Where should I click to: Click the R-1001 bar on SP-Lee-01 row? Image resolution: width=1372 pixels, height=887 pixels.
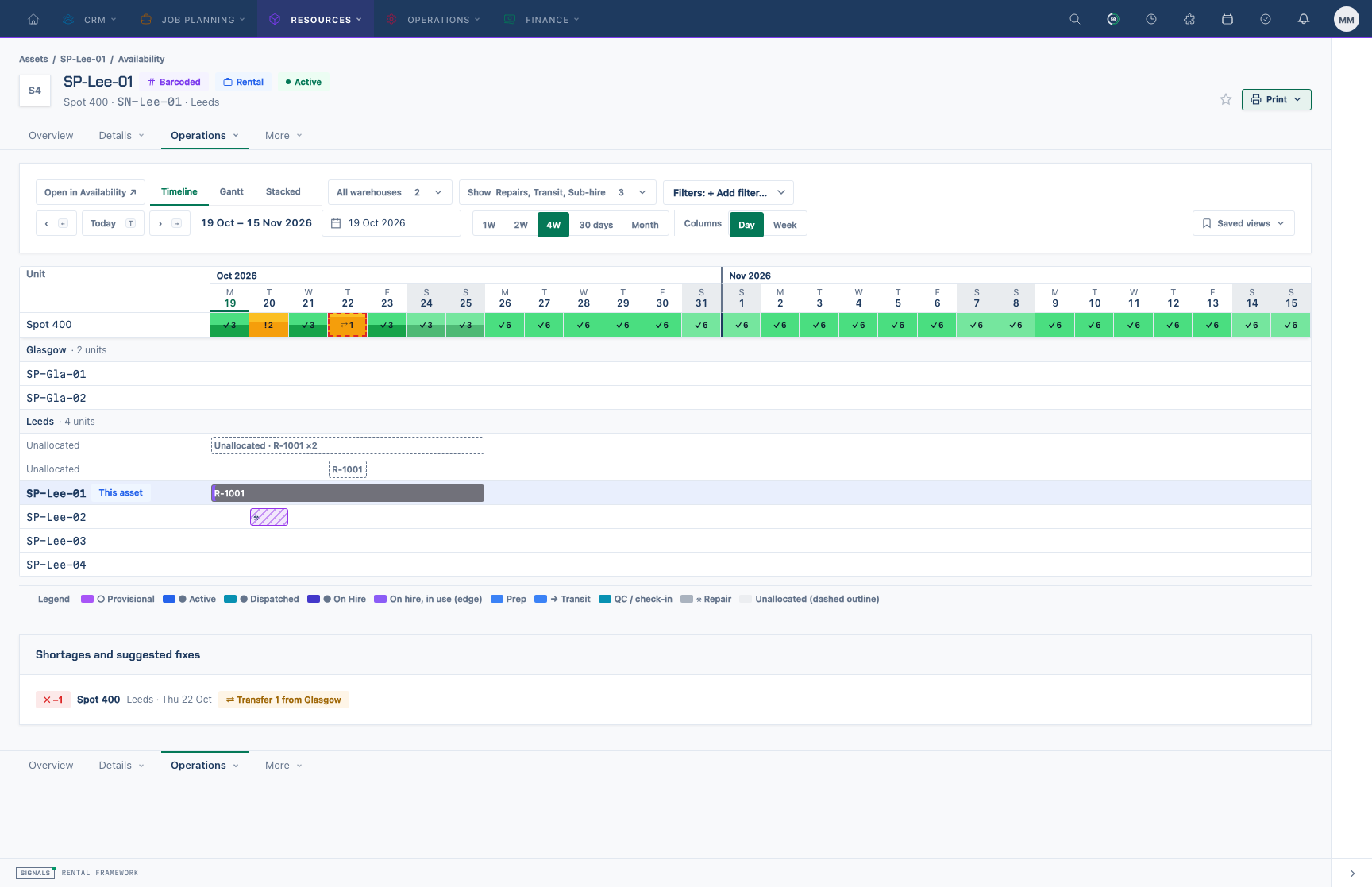348,493
